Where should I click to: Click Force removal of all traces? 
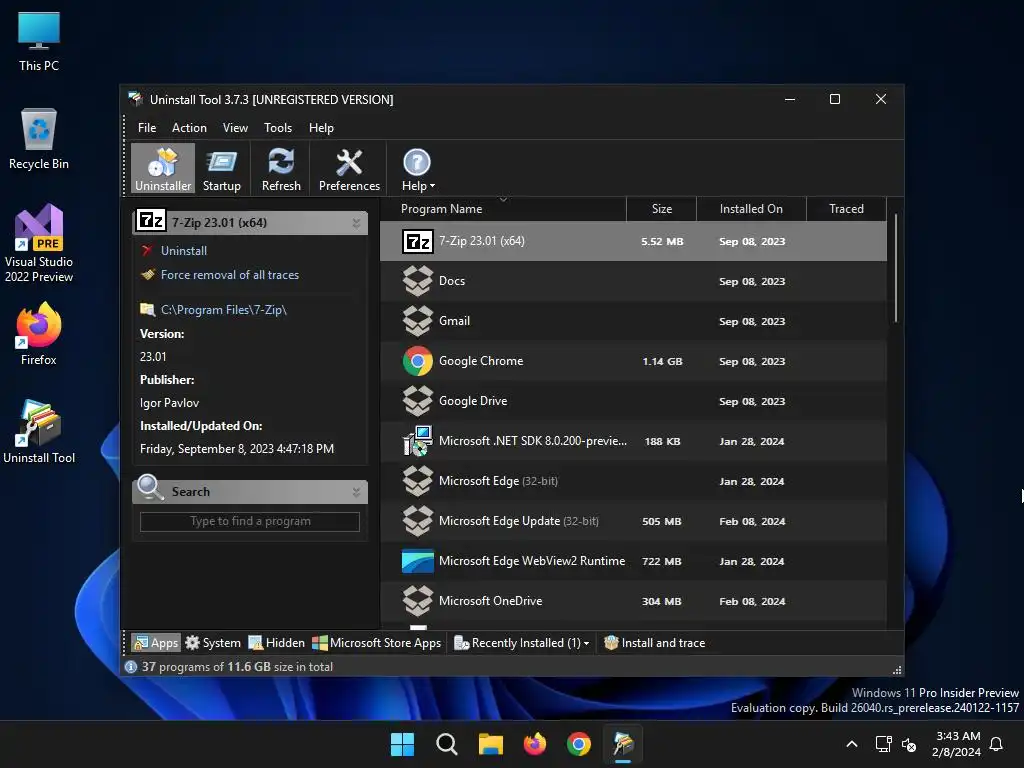pos(230,275)
